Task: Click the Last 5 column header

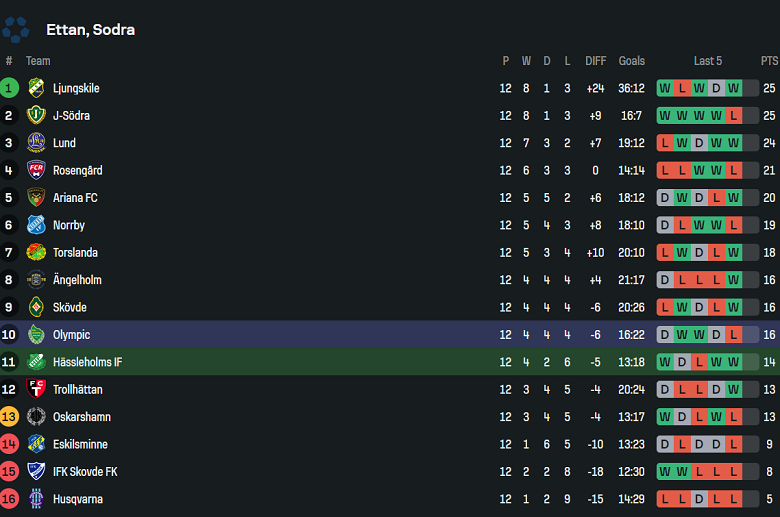Action: point(708,61)
